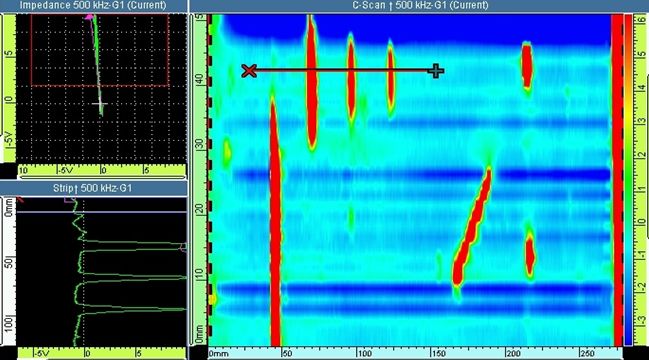Click the color palette scale bar

point(628,180)
